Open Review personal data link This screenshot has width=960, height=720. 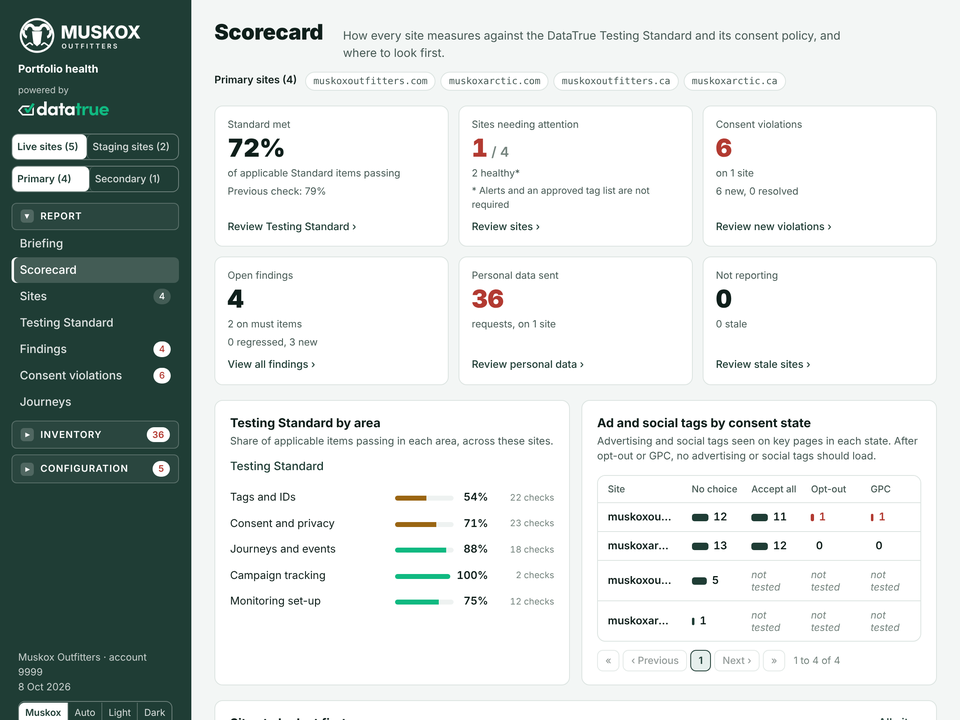tap(527, 364)
